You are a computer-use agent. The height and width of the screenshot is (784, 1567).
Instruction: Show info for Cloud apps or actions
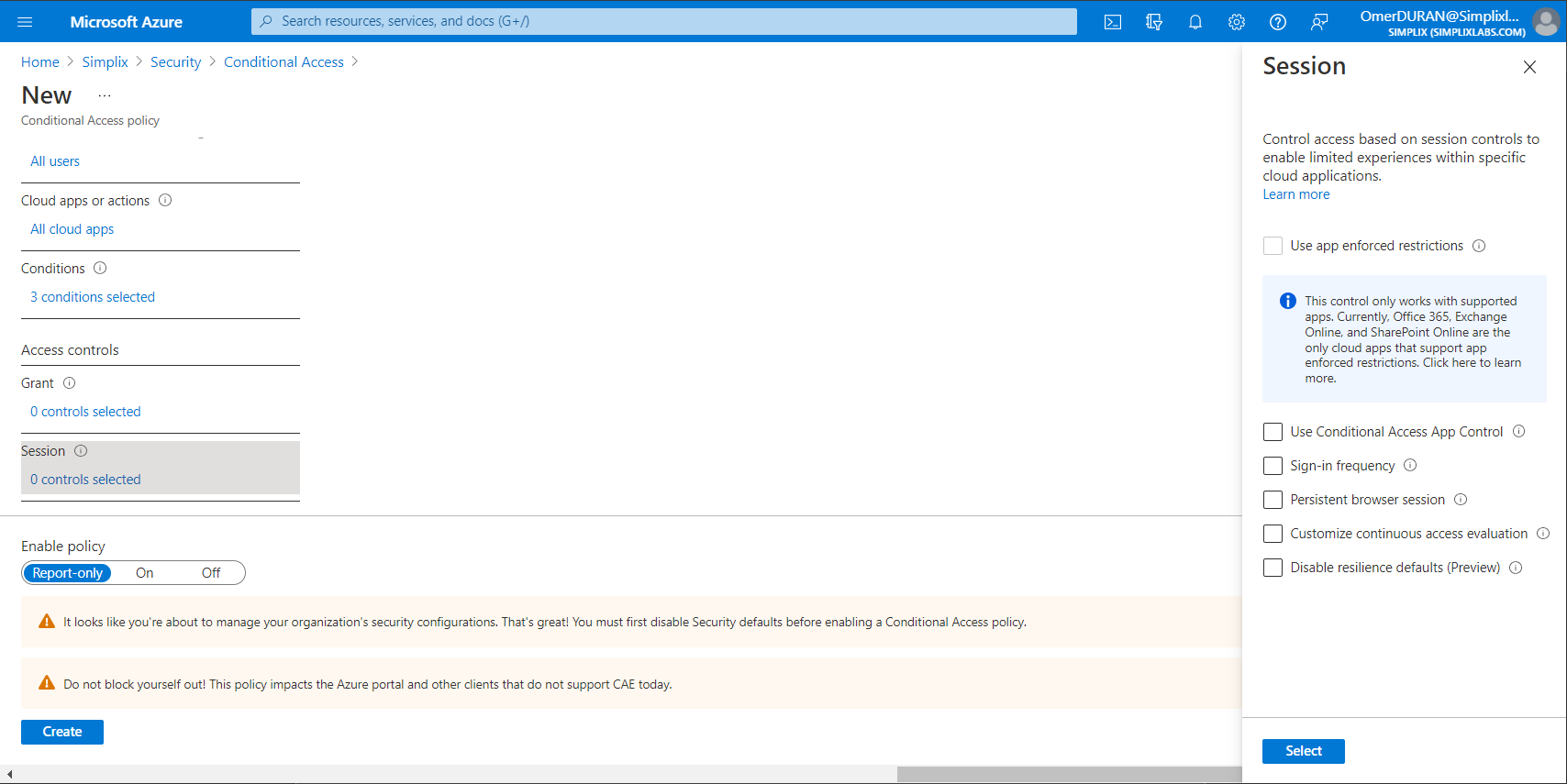165,200
